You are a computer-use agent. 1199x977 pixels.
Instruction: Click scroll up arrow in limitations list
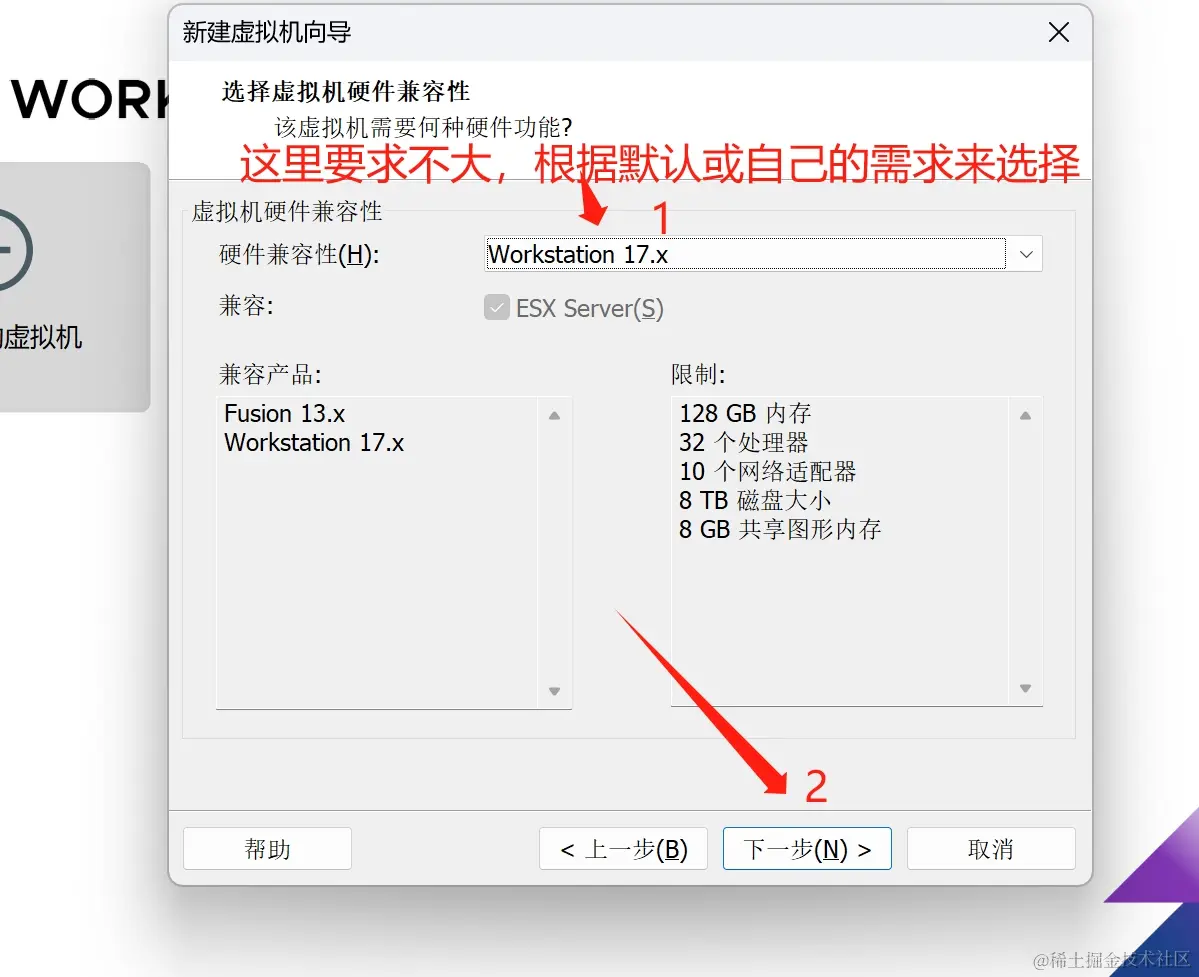pos(1025,416)
